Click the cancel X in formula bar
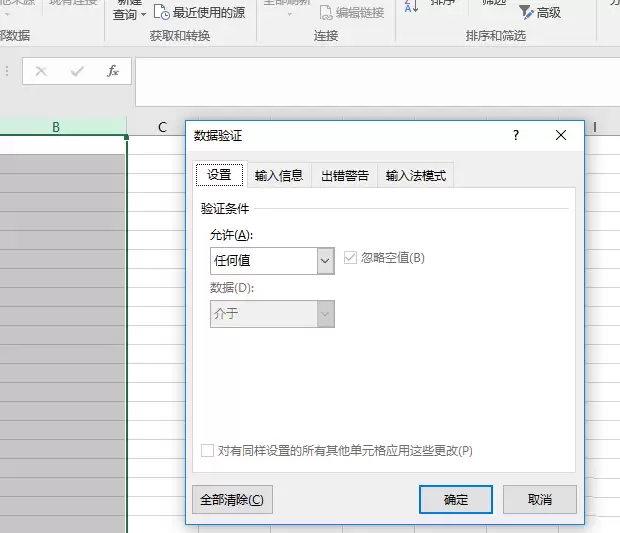Image resolution: width=620 pixels, height=533 pixels. pyautogui.click(x=41, y=71)
